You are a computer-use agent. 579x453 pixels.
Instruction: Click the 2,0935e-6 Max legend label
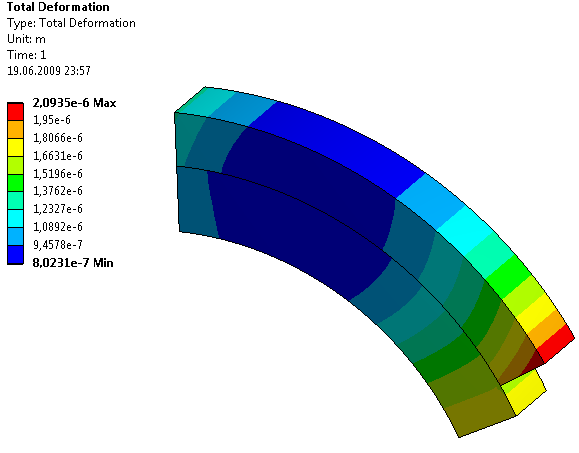[x=74, y=103]
